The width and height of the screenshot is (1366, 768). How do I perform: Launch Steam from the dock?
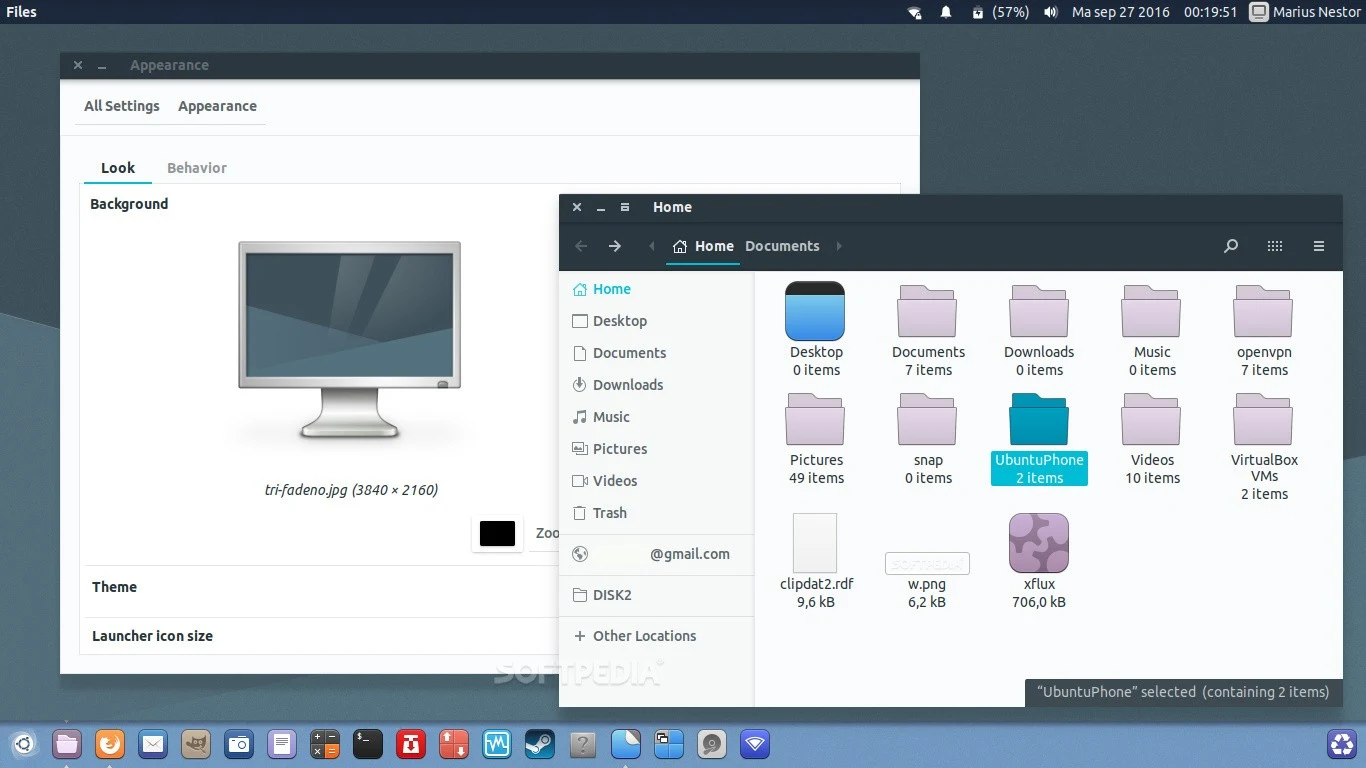point(540,744)
